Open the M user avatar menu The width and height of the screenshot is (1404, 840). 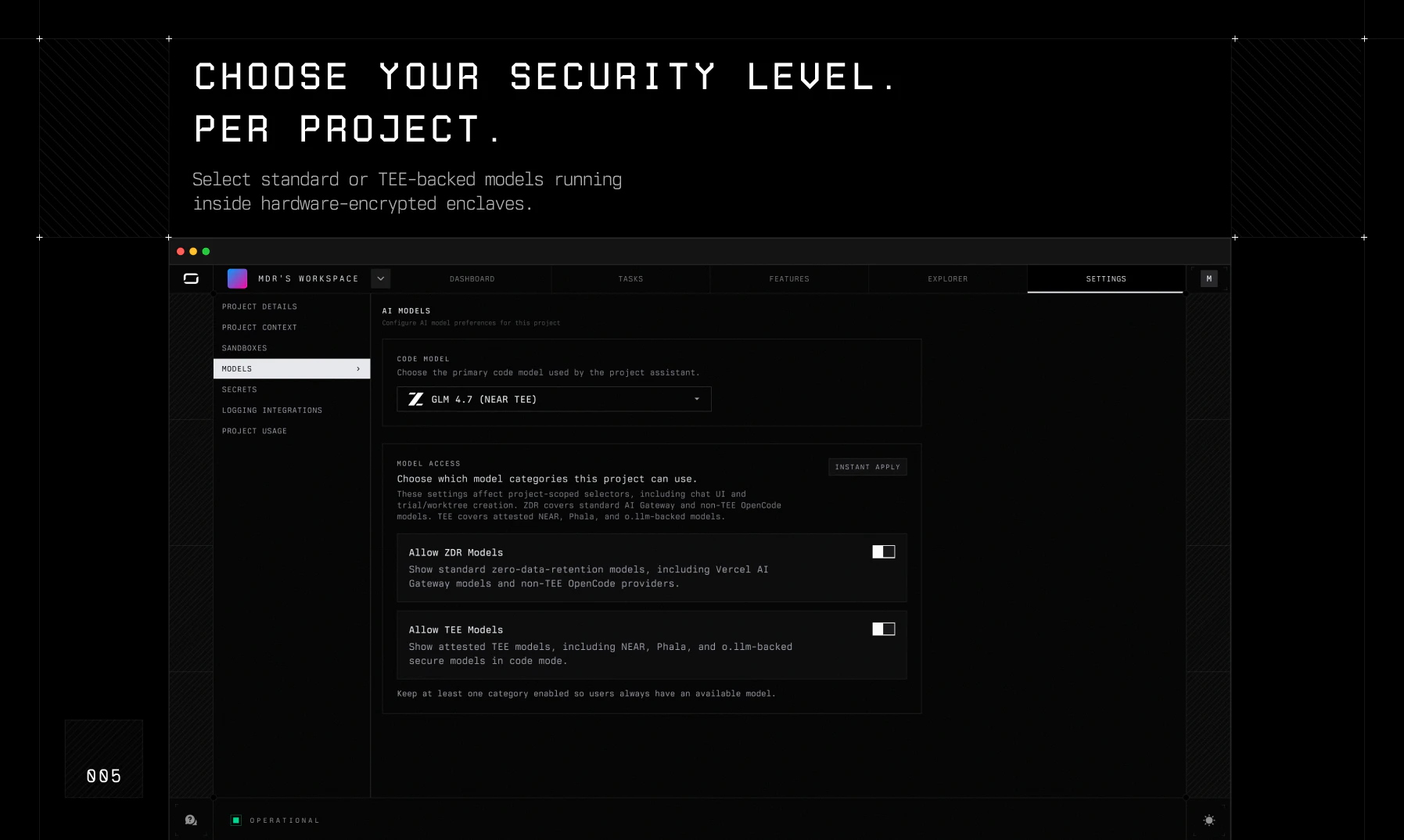pos(1208,278)
